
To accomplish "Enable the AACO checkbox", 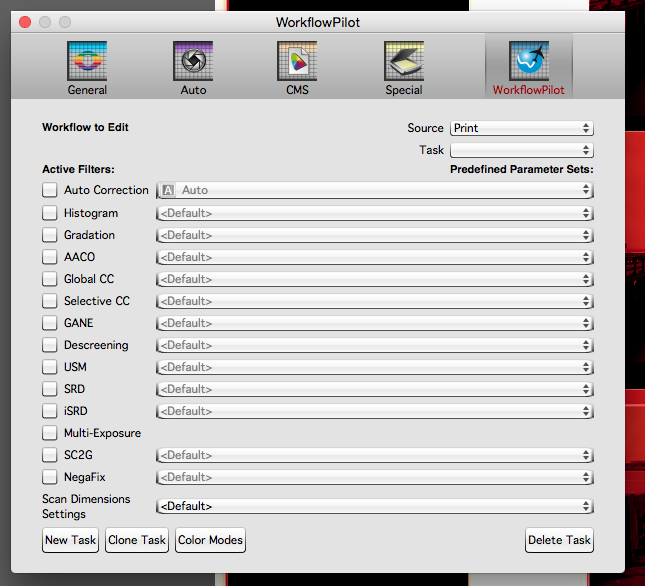I will coord(50,257).
